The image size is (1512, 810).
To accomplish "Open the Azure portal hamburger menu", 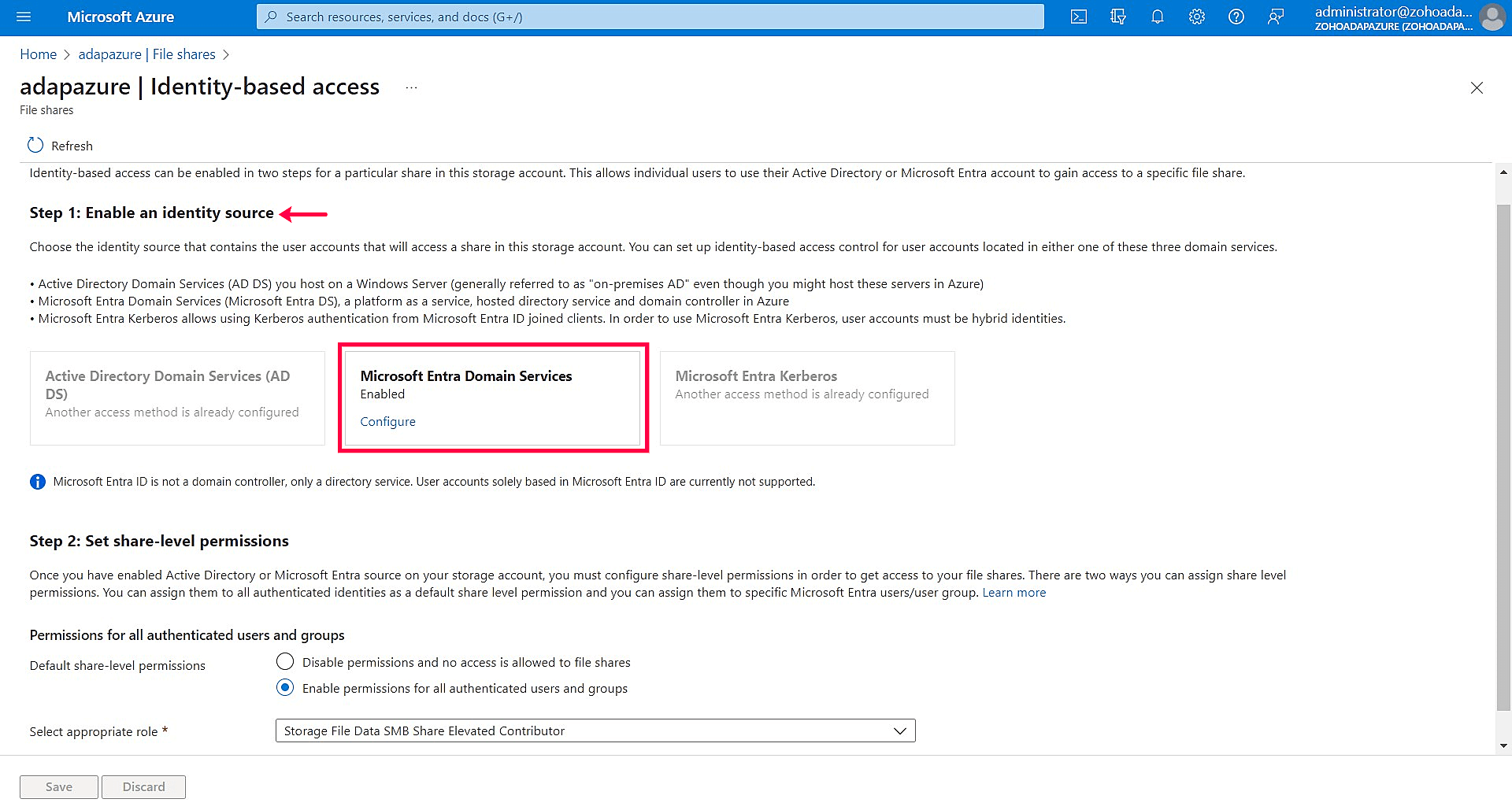I will click(24, 17).
